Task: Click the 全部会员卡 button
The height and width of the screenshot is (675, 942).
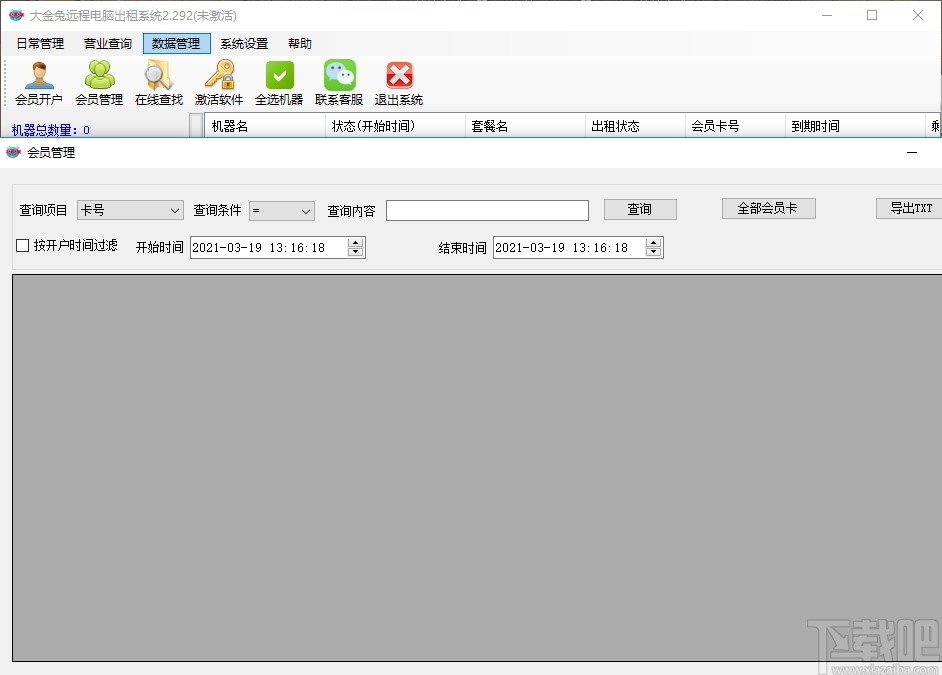Action: point(768,208)
